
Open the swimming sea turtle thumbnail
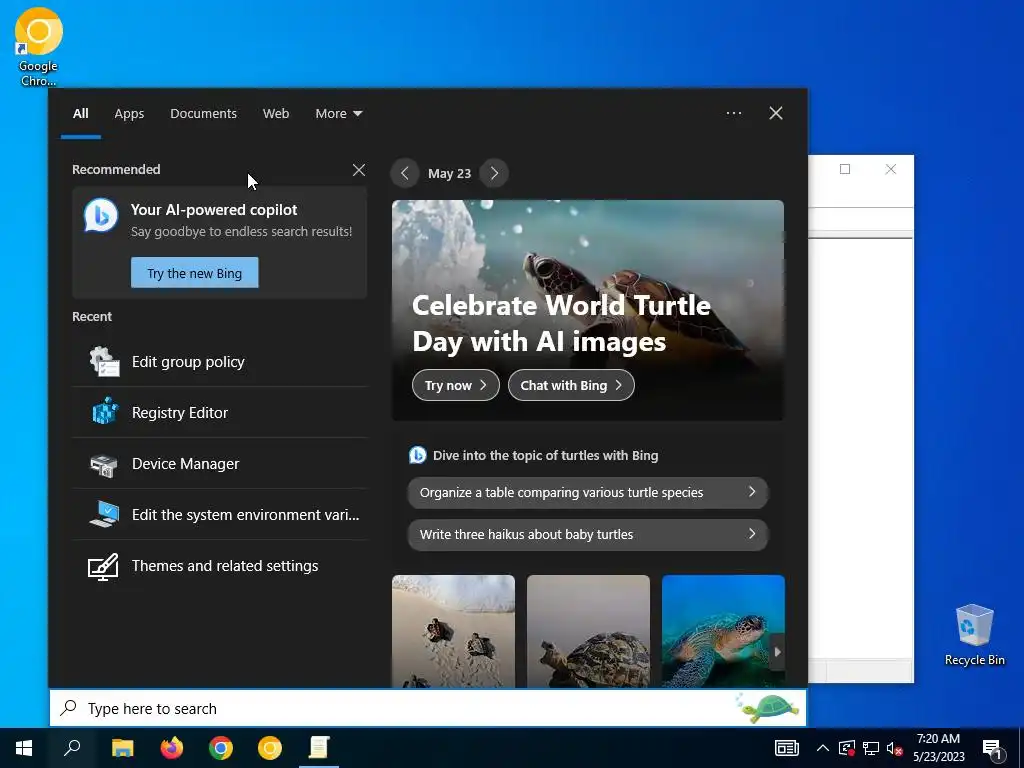coord(723,631)
